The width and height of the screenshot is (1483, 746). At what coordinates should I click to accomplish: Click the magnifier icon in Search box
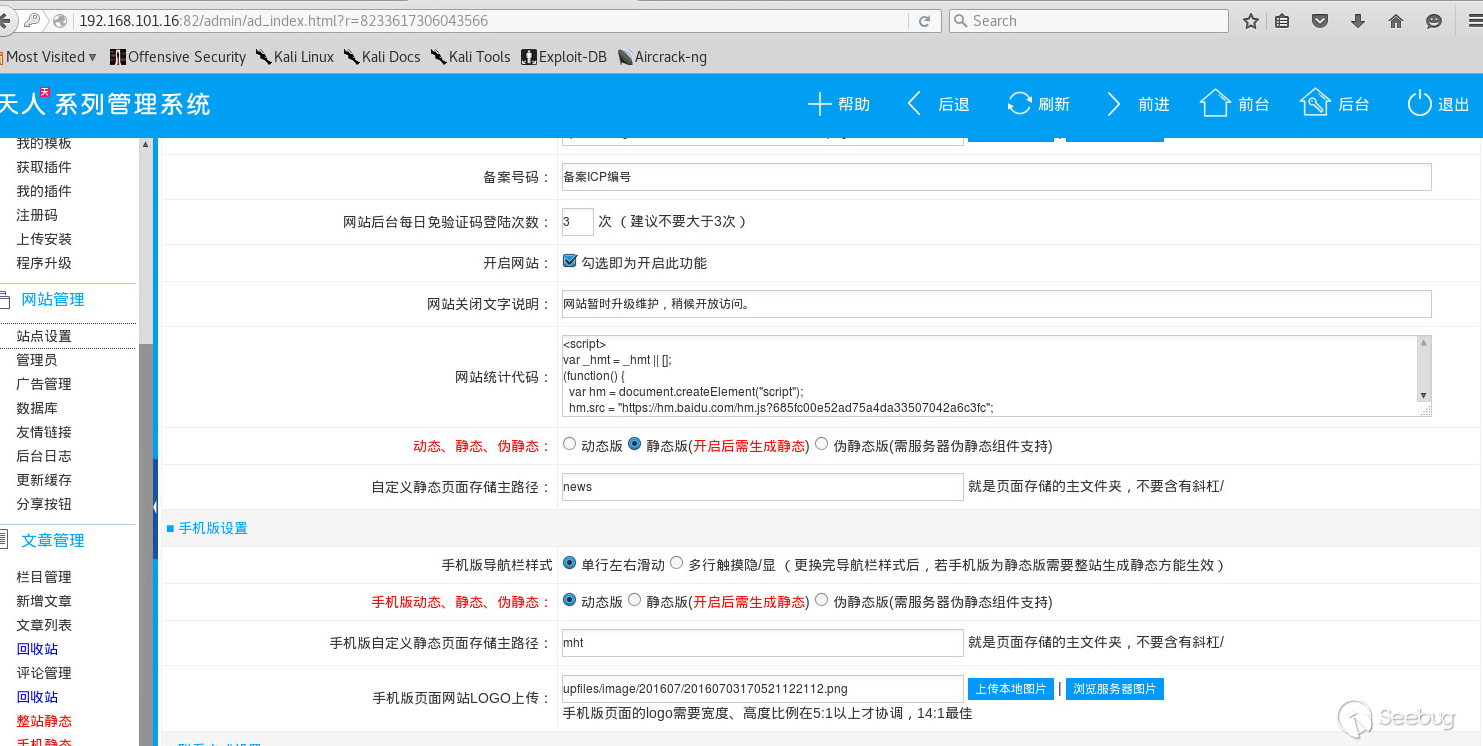tap(961, 21)
